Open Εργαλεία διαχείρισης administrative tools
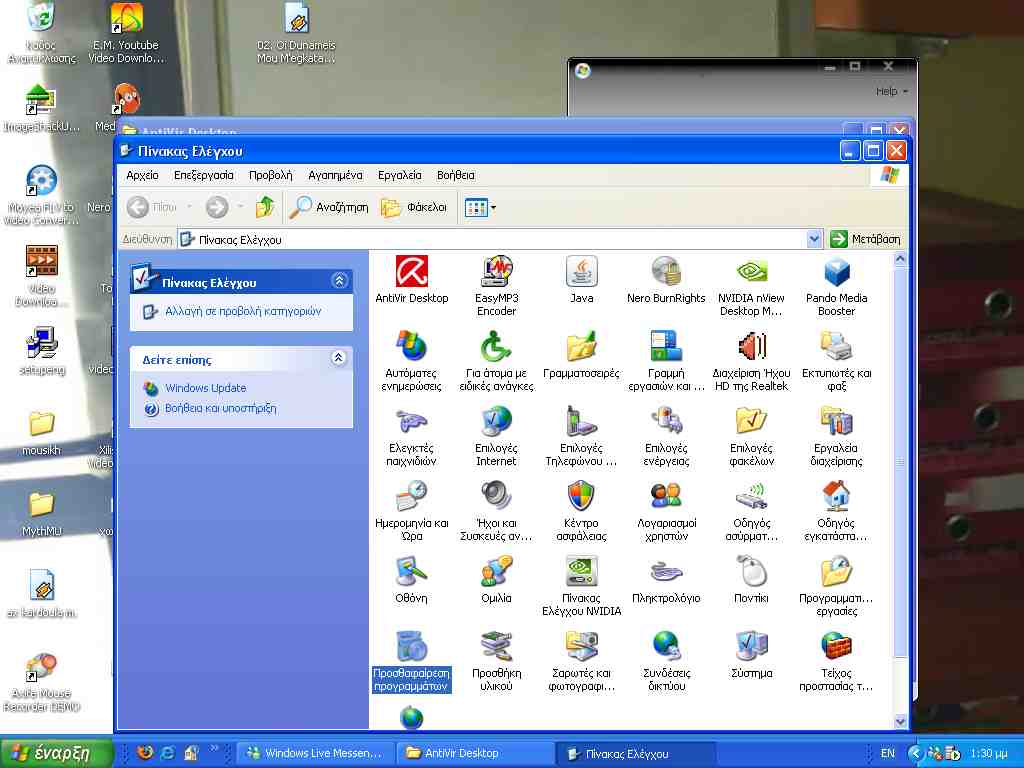 [x=836, y=436]
